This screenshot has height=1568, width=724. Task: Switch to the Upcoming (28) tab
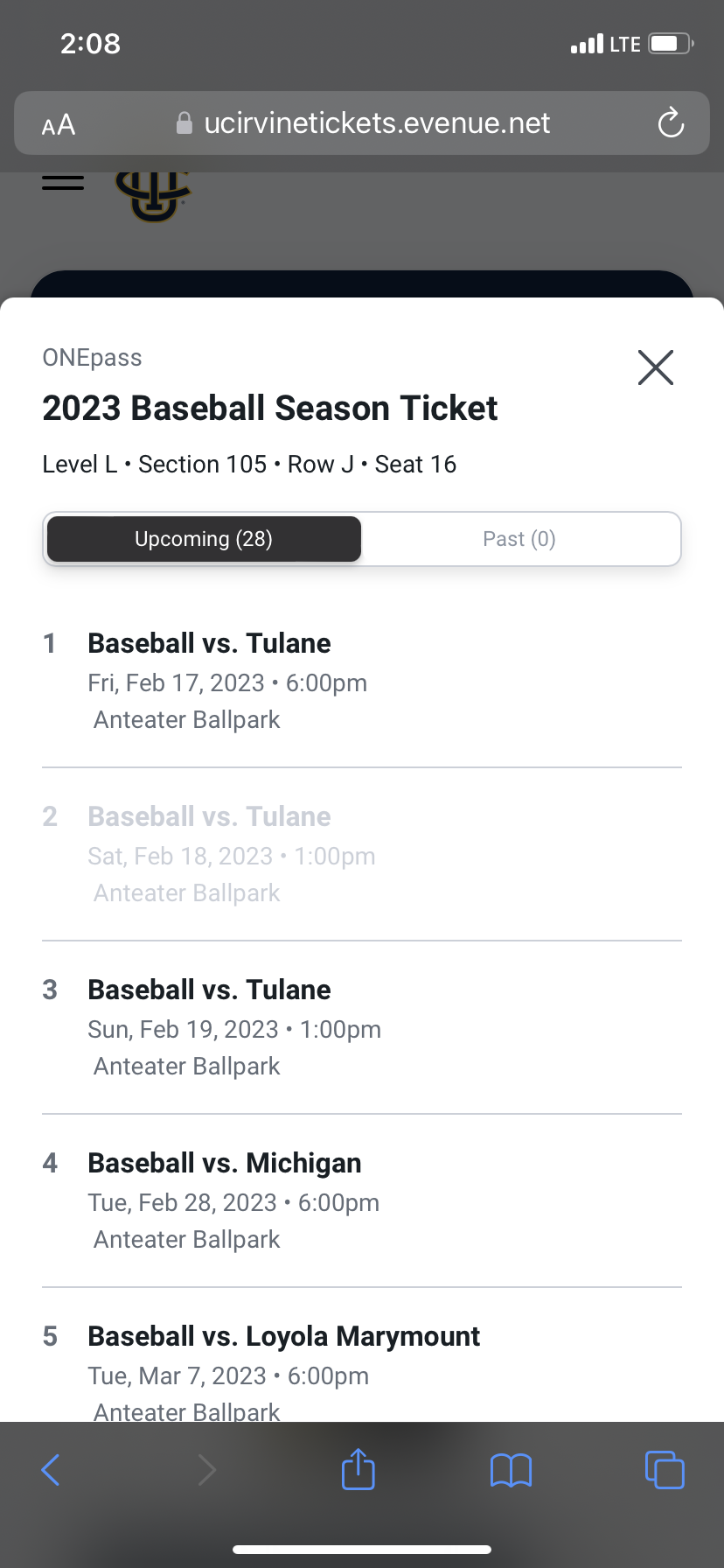click(204, 539)
